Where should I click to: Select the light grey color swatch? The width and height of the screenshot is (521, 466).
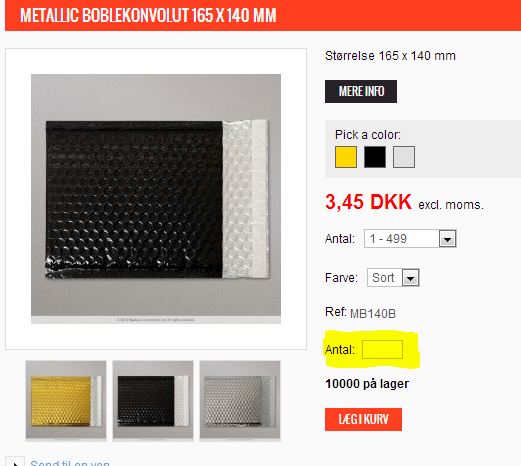pyautogui.click(x=404, y=157)
